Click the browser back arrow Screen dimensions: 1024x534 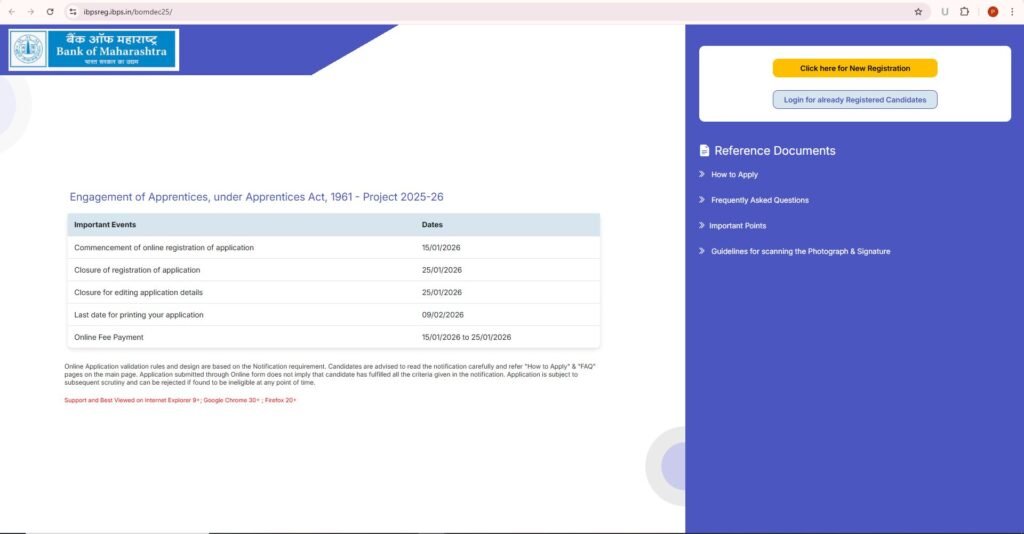click(x=11, y=11)
